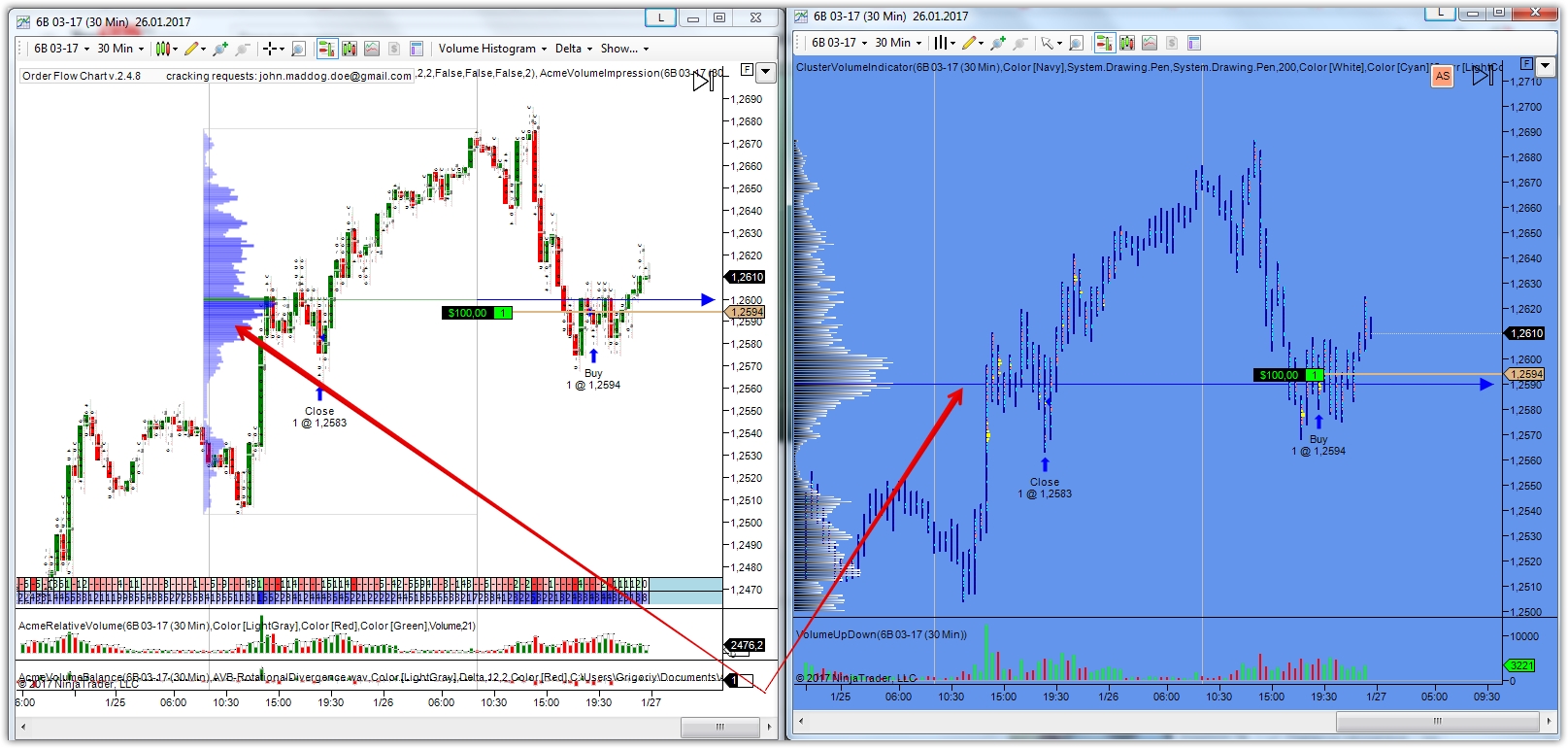Click the skip-to-latest-bar arrow in right chart
This screenshot has height=748, width=1568.
(x=1483, y=75)
